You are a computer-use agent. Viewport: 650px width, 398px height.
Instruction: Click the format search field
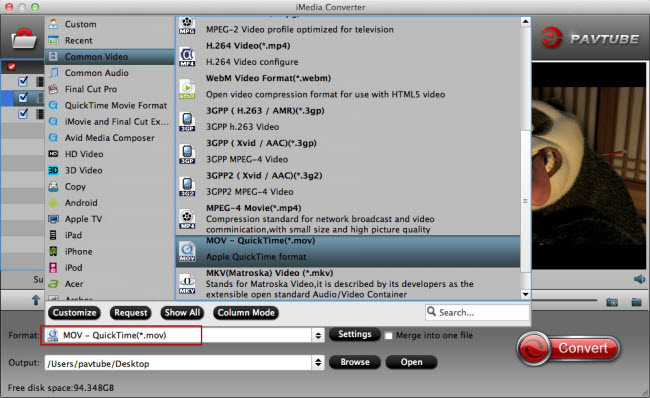pyautogui.click(x=477, y=312)
